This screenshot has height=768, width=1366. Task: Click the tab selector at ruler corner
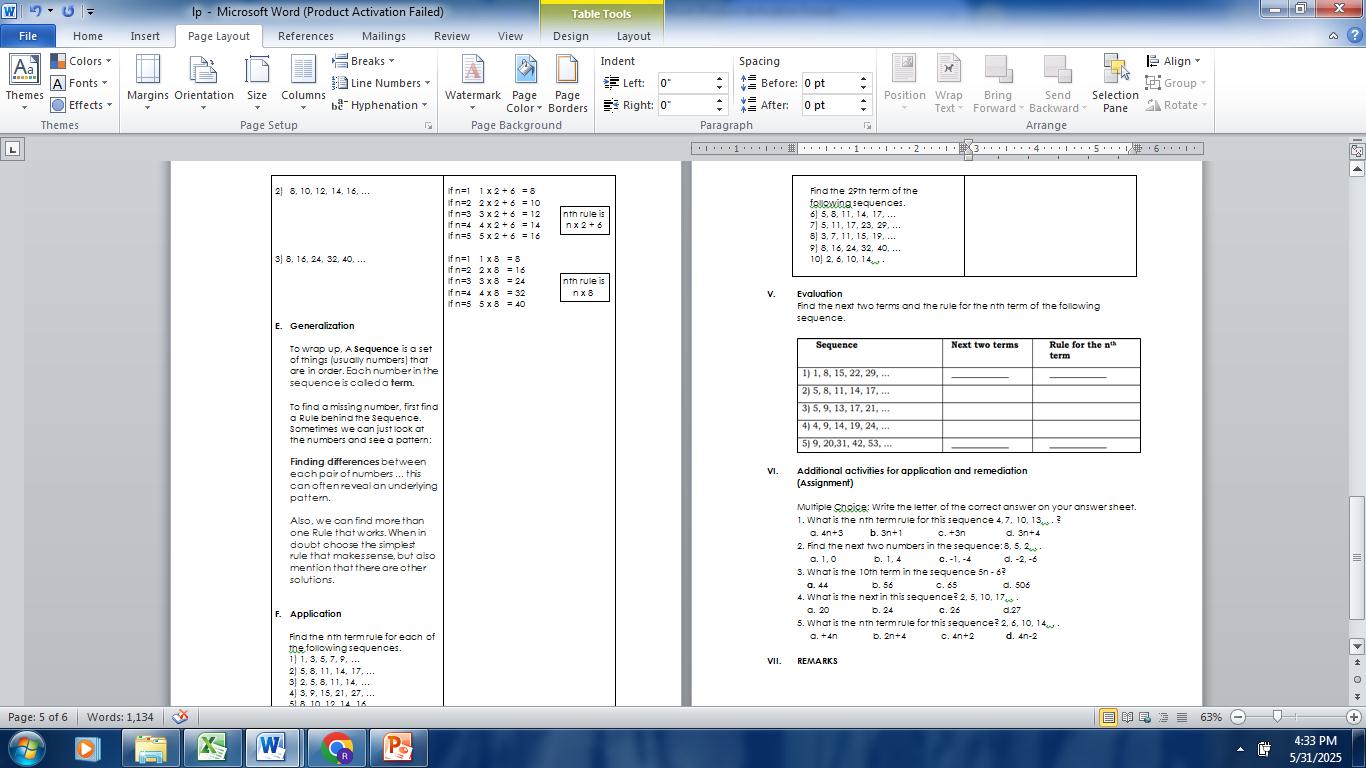click(x=12, y=149)
